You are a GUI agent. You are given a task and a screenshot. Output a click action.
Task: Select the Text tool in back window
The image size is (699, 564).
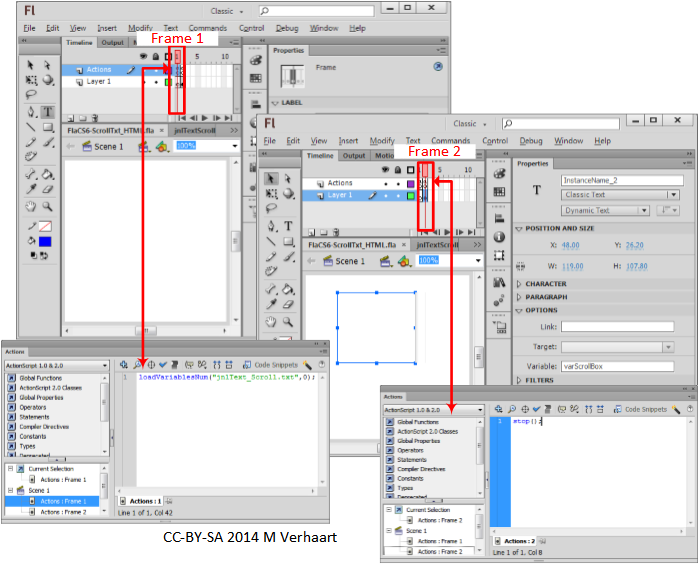click(x=48, y=112)
